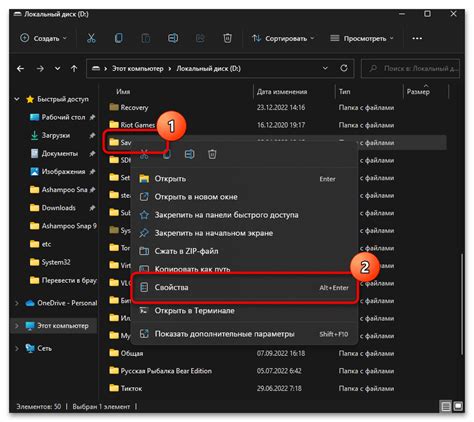The height and width of the screenshot is (422, 474).
Task: Expand the OneDrive - Personal tree node
Action: (x=17, y=303)
